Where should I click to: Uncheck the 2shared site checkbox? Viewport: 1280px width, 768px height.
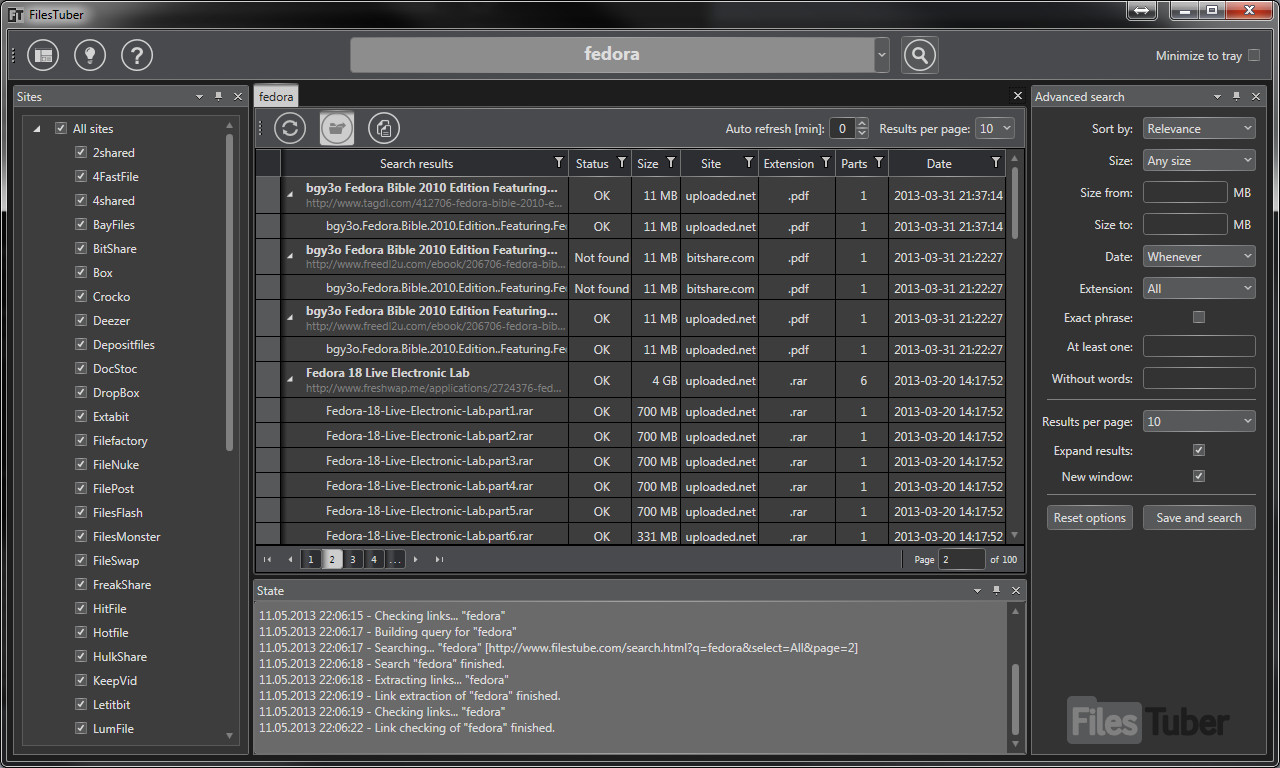(x=81, y=153)
